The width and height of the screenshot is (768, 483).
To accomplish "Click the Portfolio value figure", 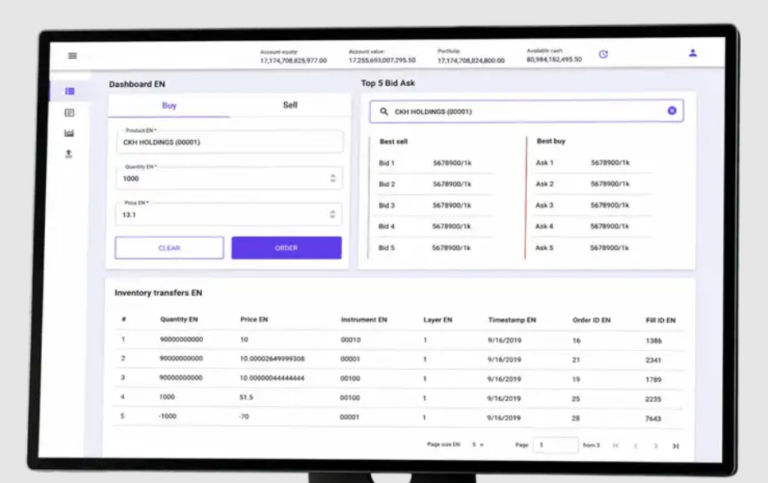I will coord(471,60).
